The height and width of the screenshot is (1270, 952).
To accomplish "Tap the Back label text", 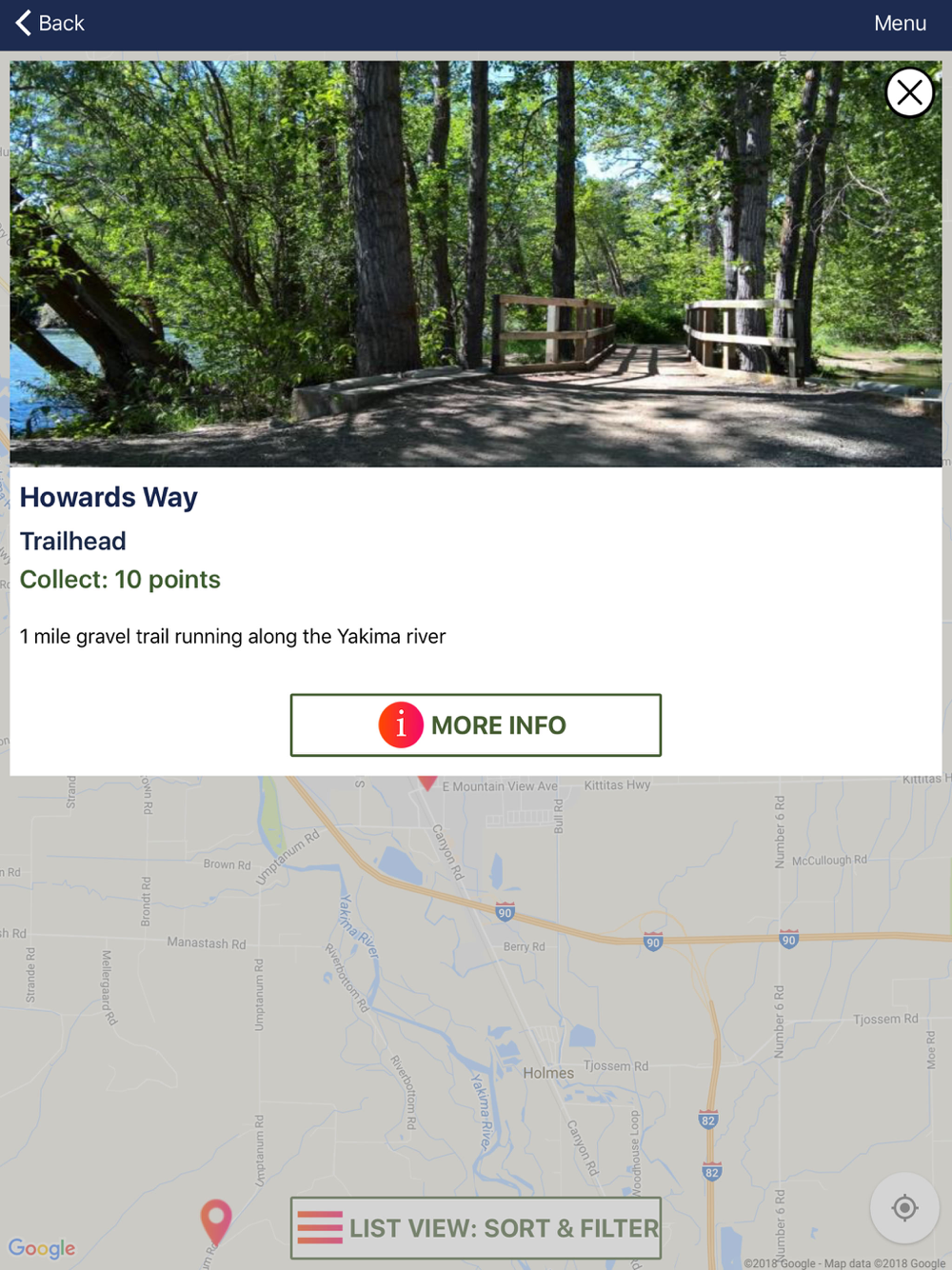I will pyautogui.click(x=62, y=23).
